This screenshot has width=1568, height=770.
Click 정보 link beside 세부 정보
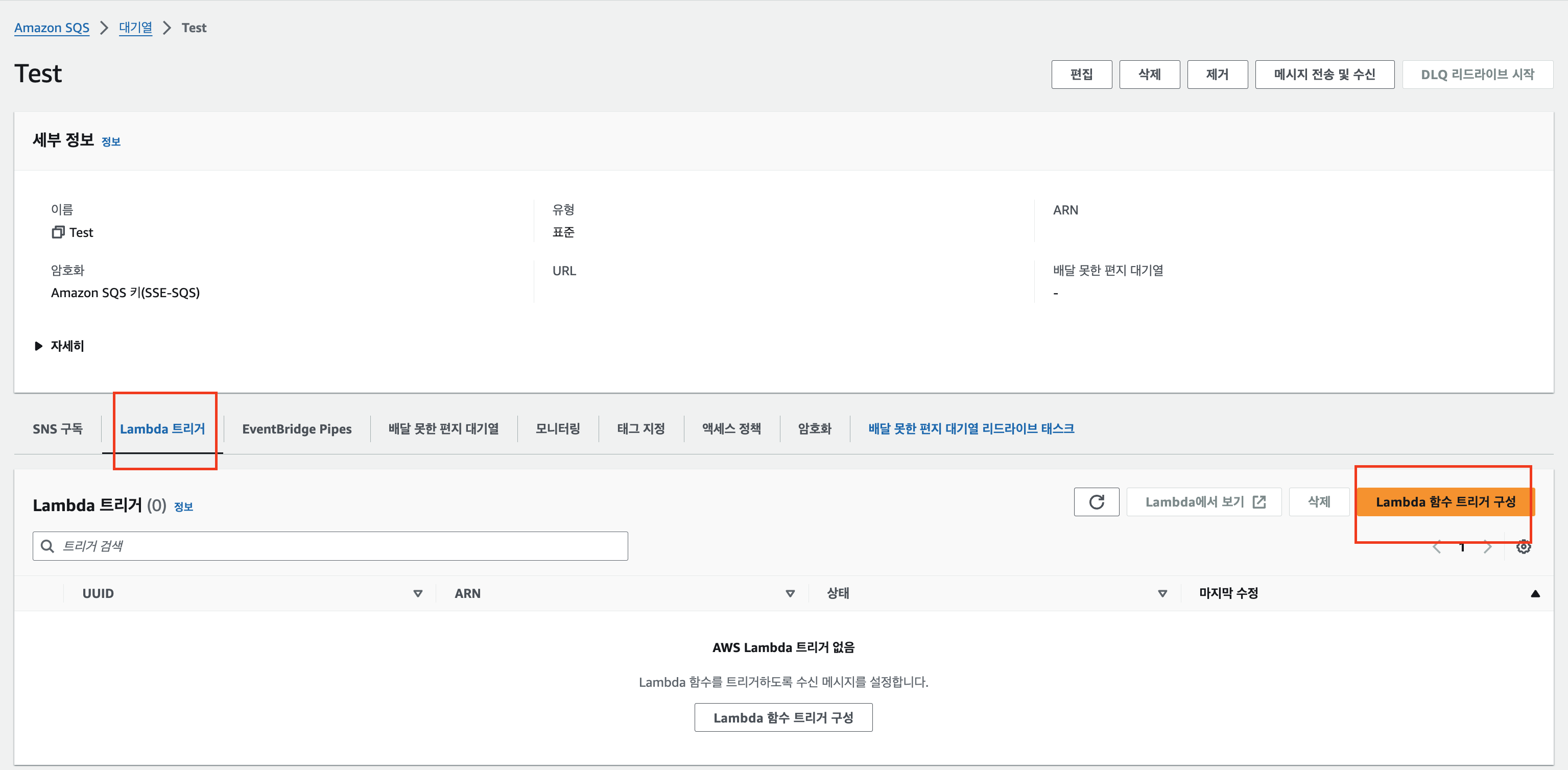(111, 141)
